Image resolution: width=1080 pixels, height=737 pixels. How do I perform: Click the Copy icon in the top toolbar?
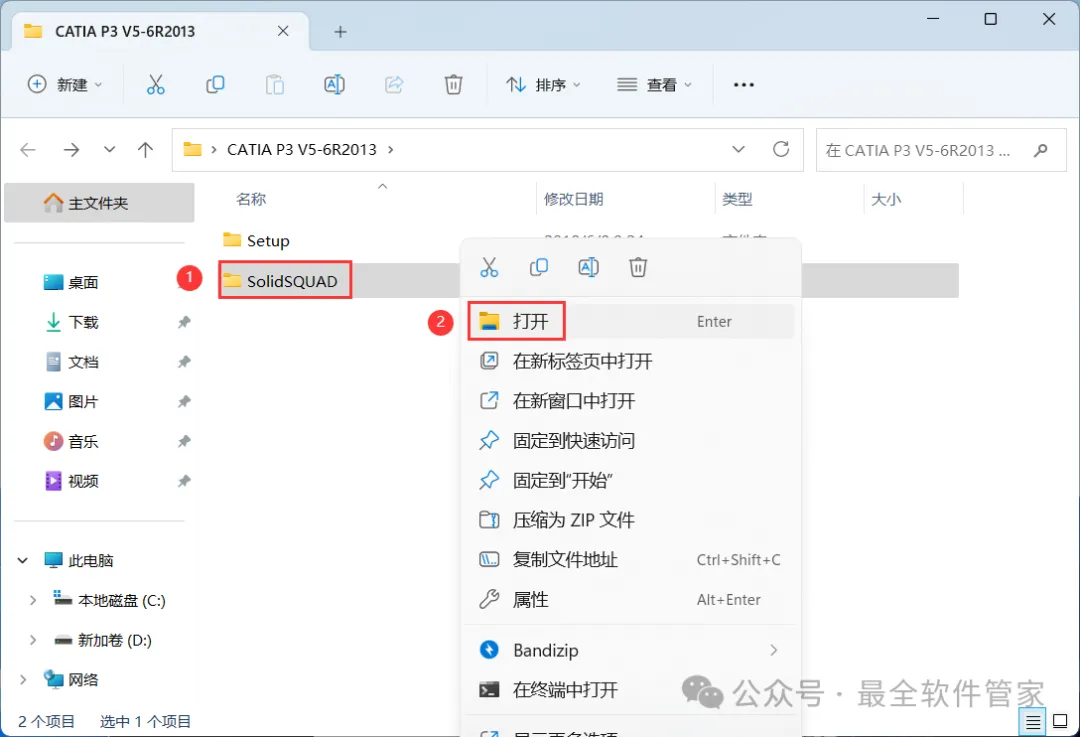tap(215, 85)
